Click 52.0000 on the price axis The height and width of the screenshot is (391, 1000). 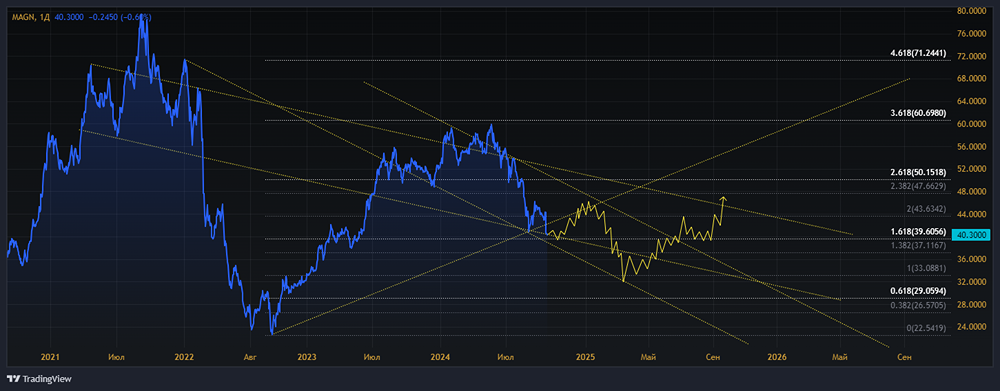tap(973, 169)
